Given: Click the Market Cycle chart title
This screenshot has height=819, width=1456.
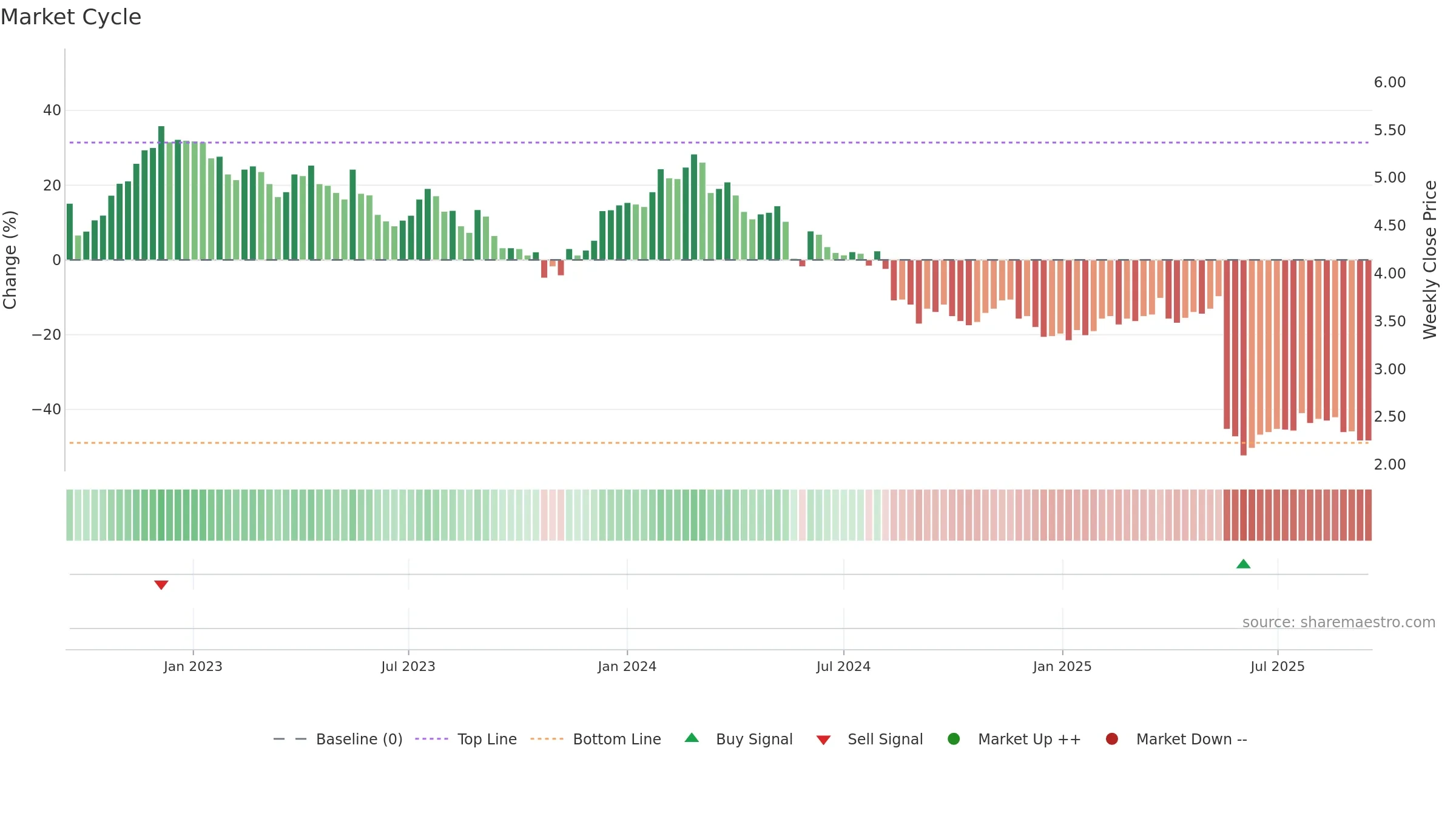Looking at the screenshot, I should point(71,17).
